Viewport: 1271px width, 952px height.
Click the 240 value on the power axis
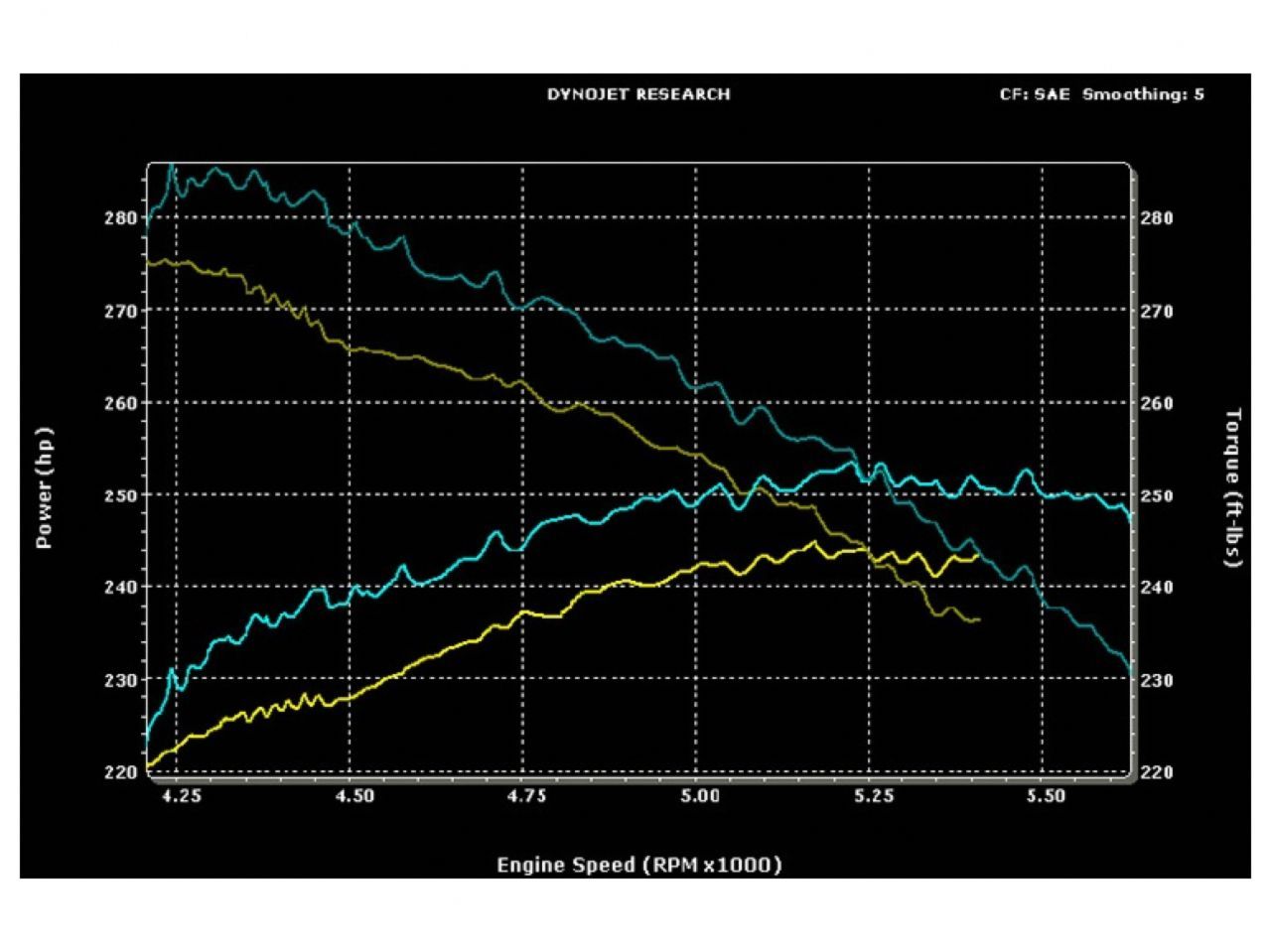pyautogui.click(x=119, y=587)
